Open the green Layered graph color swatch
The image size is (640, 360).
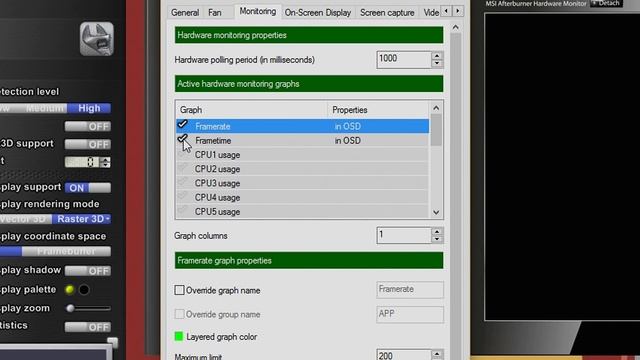click(x=179, y=336)
